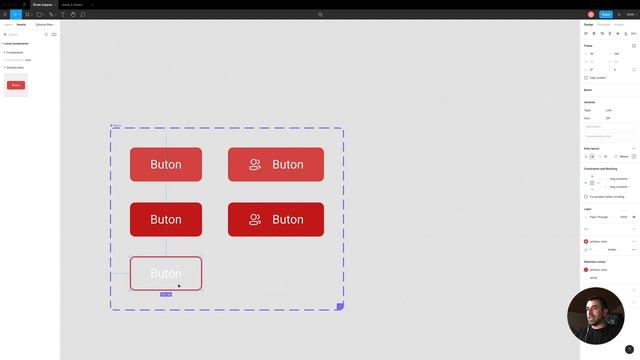Viewport: 640px width, 360px height.
Task: Click the corner radius input field
Action: tap(620, 70)
